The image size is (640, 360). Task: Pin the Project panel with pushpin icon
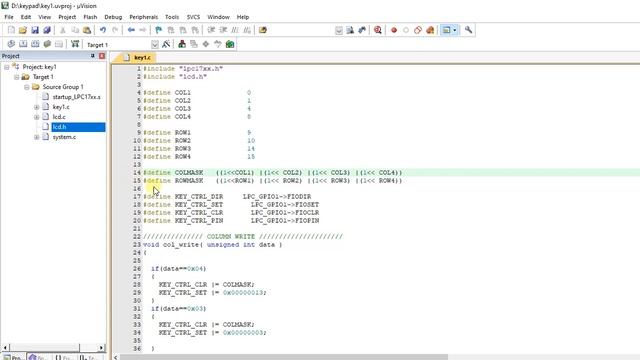pos(93,56)
